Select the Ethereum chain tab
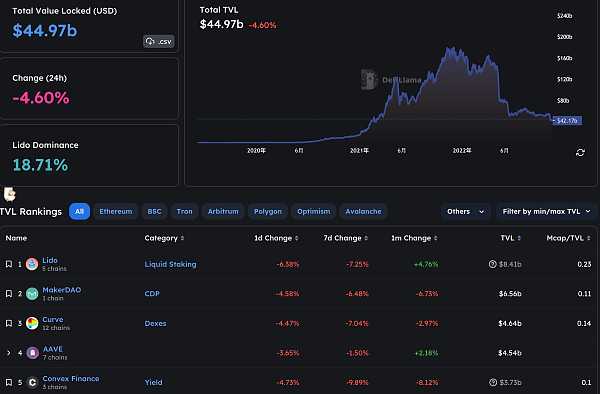The height and width of the screenshot is (394, 600). (116, 212)
